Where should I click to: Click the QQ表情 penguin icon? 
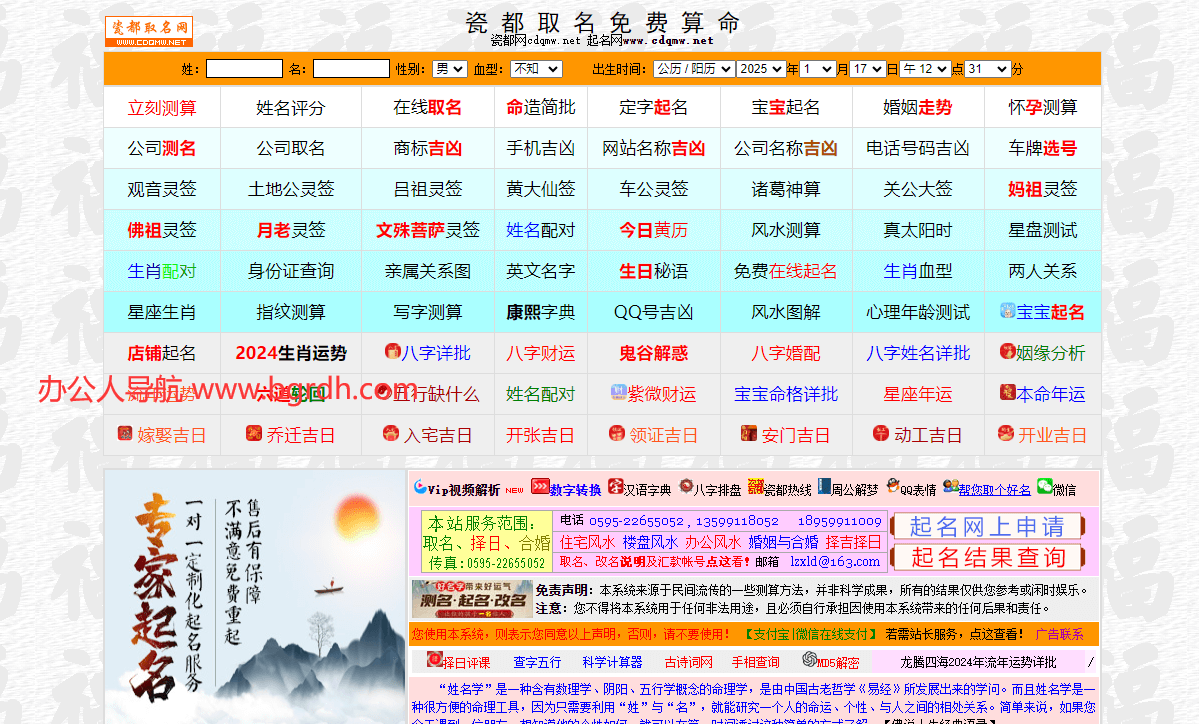point(891,487)
